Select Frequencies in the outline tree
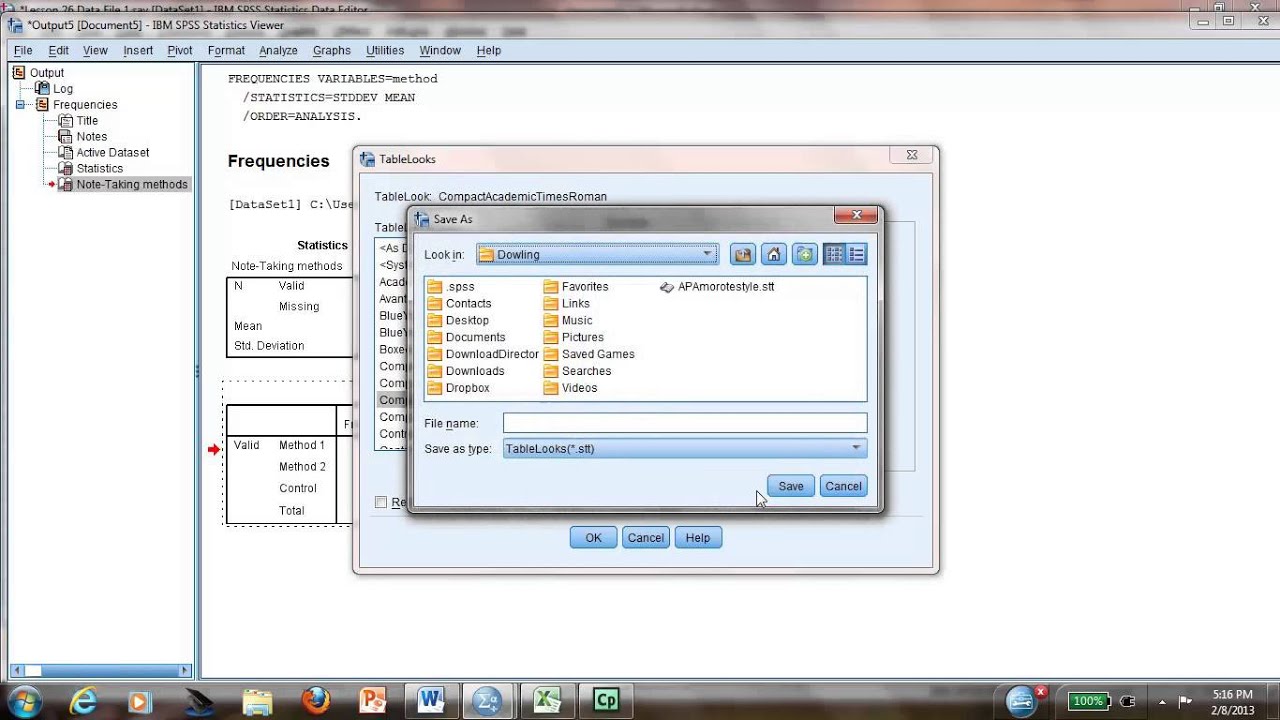 click(x=76, y=105)
